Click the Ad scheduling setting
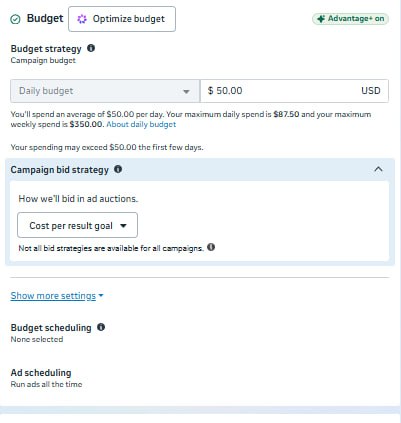The image size is (401, 423). (46, 378)
